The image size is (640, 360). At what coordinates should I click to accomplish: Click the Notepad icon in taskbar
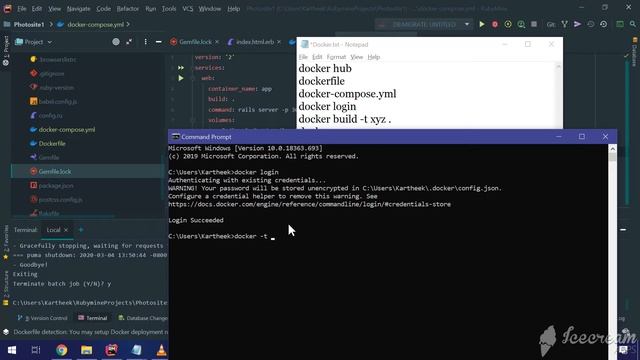pos(136,350)
